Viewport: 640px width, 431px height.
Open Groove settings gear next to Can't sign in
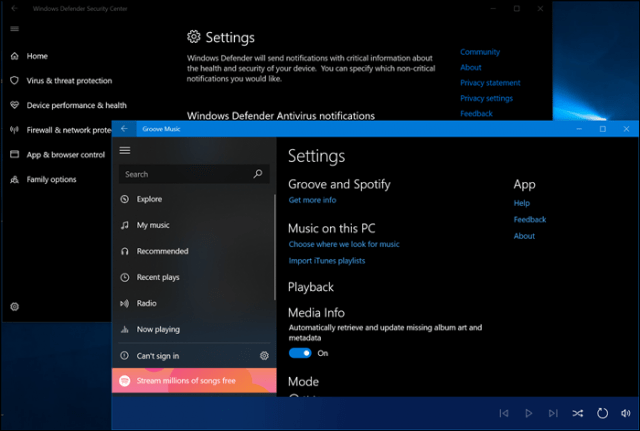264,356
